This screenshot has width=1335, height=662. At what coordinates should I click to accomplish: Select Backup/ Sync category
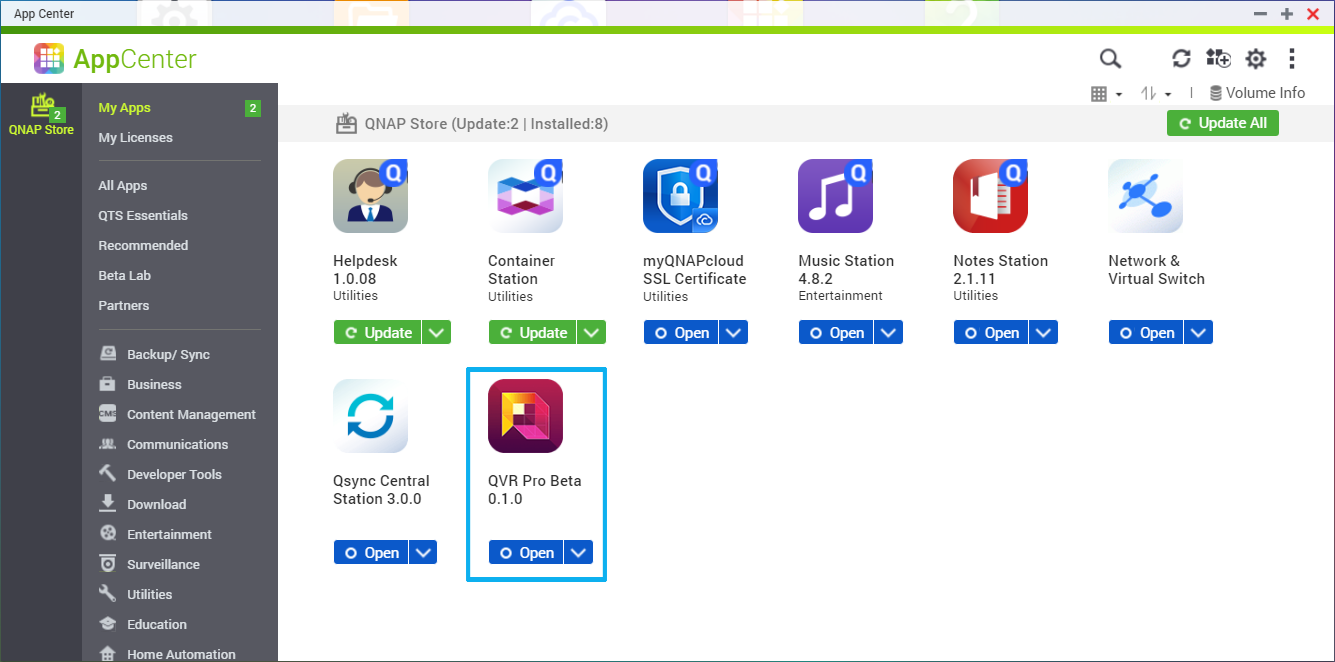155,355
